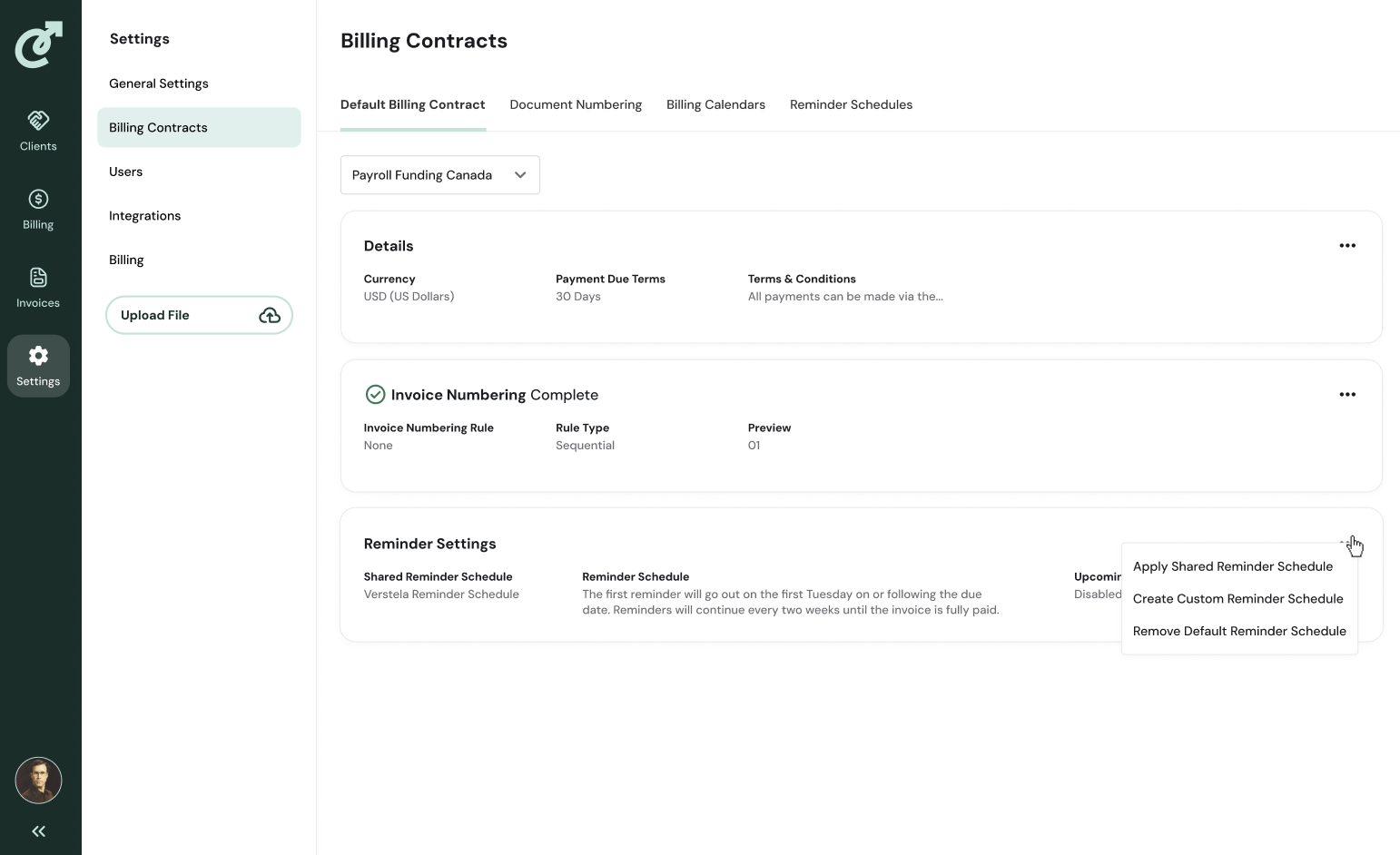
Task: Open the user profile avatar
Action: (38, 781)
